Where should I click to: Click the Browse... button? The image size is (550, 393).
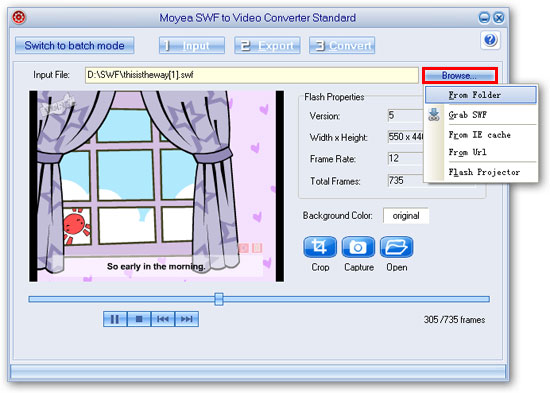click(459, 75)
